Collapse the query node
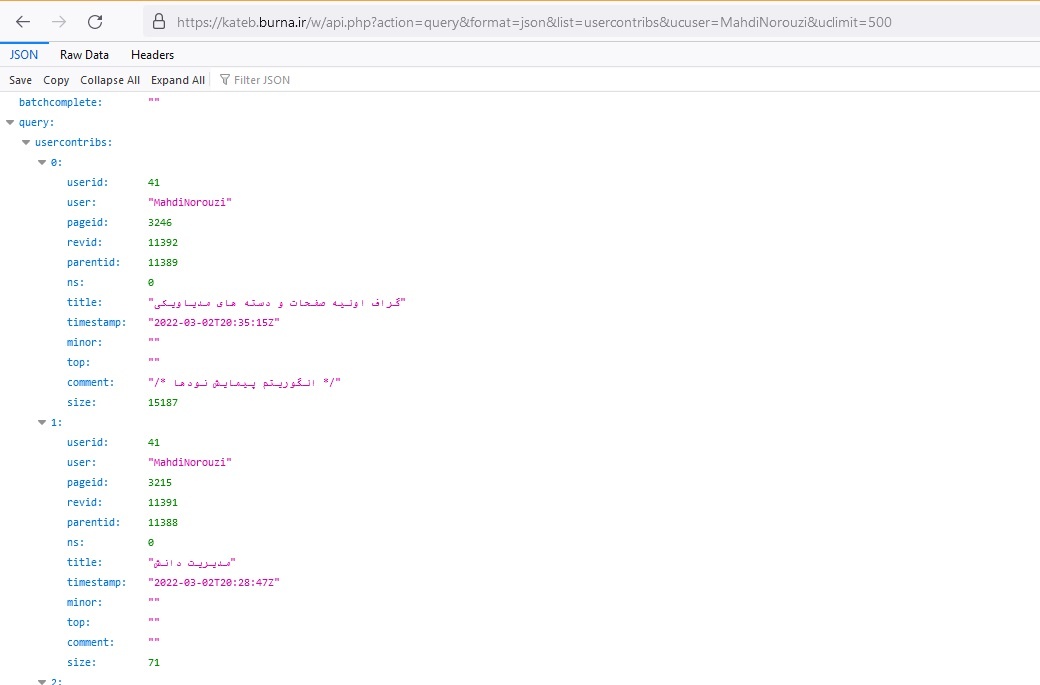 point(10,122)
